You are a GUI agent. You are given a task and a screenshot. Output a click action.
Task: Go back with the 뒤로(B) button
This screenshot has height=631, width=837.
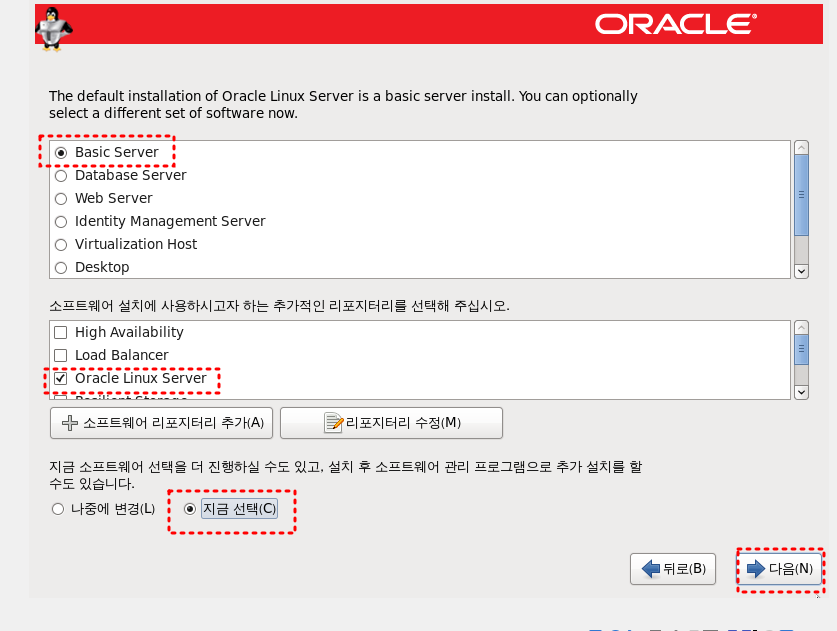[x=673, y=569]
